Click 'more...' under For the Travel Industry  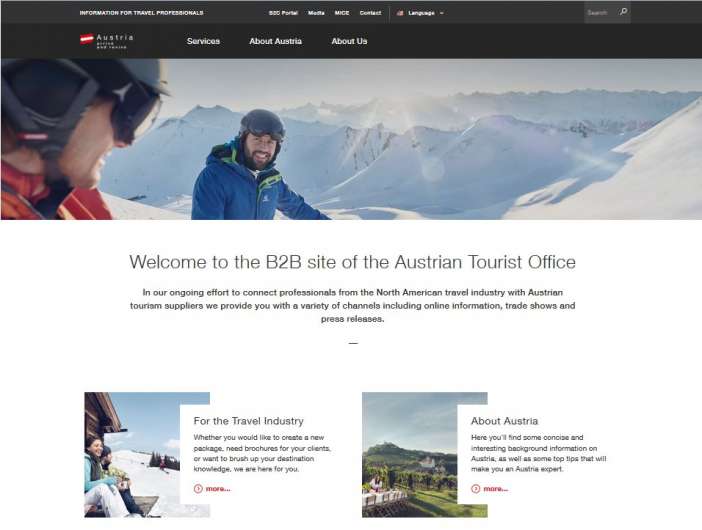(x=217, y=489)
